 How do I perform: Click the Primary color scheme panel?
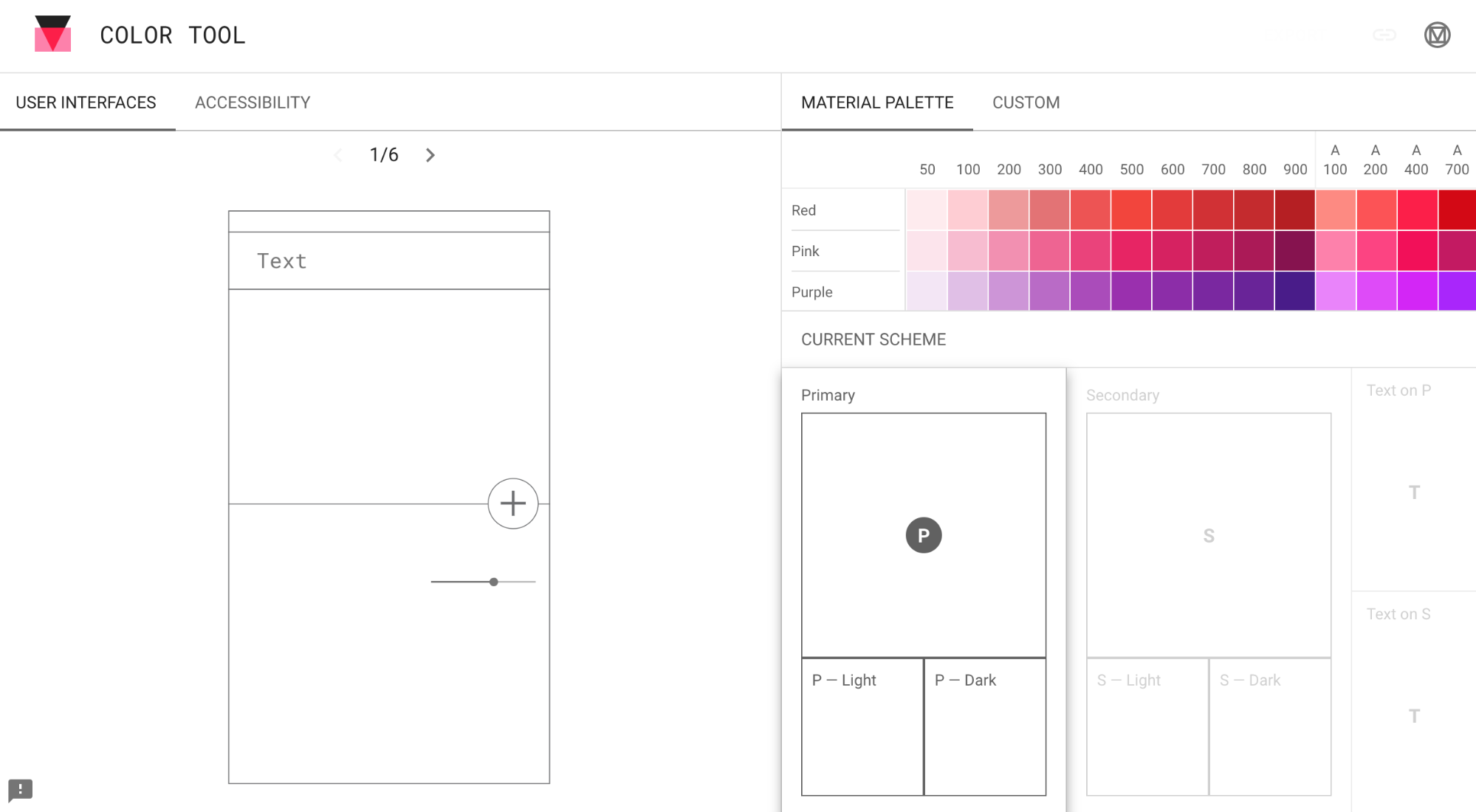922,535
